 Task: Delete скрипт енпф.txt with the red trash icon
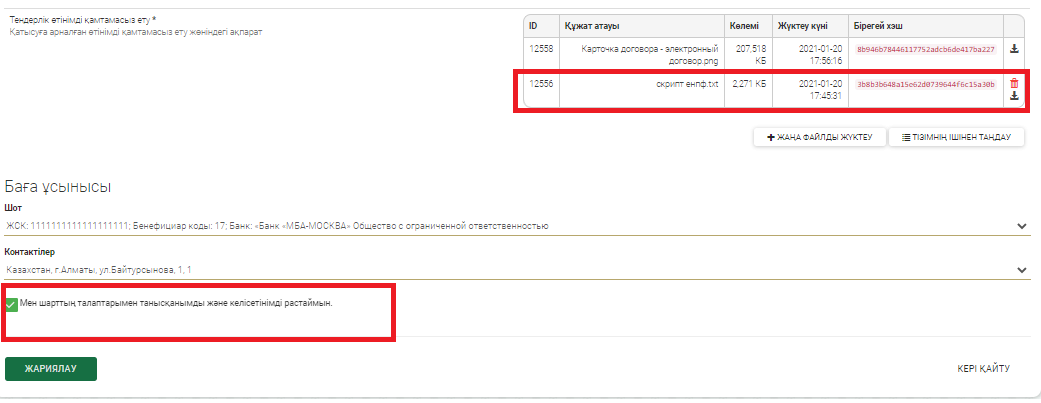(1014, 84)
